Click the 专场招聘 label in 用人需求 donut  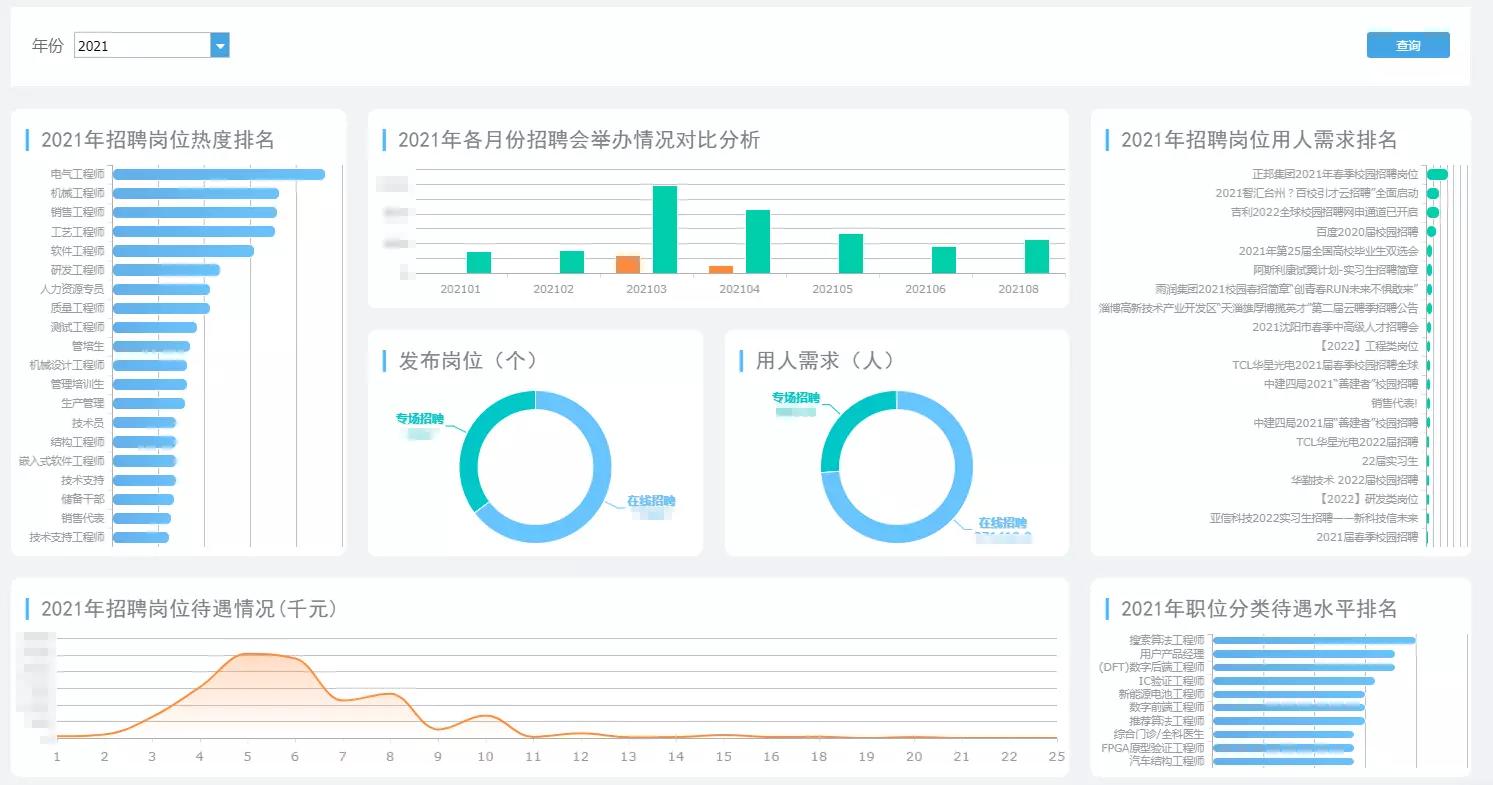(796, 398)
